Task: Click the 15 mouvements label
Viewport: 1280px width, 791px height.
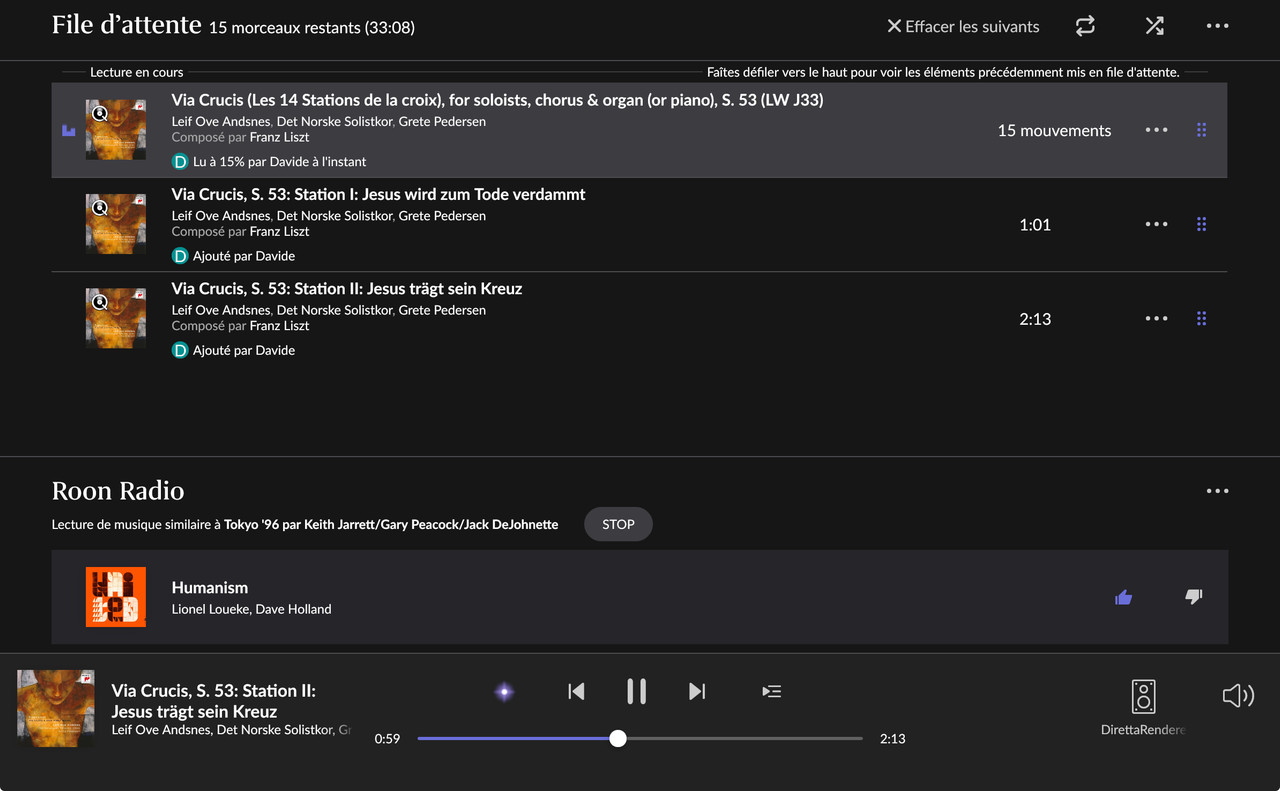Action: 1054,130
